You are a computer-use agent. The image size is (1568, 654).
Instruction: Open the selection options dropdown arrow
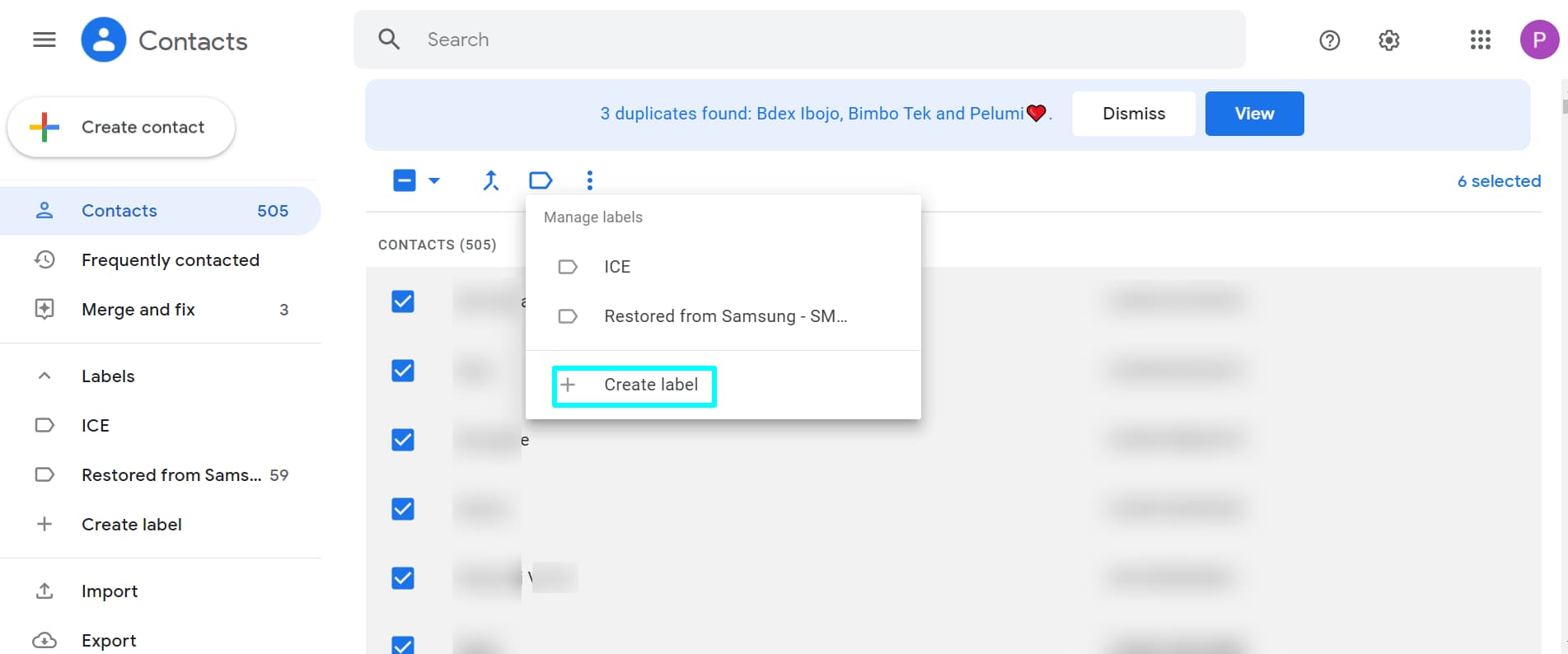pyautogui.click(x=434, y=180)
